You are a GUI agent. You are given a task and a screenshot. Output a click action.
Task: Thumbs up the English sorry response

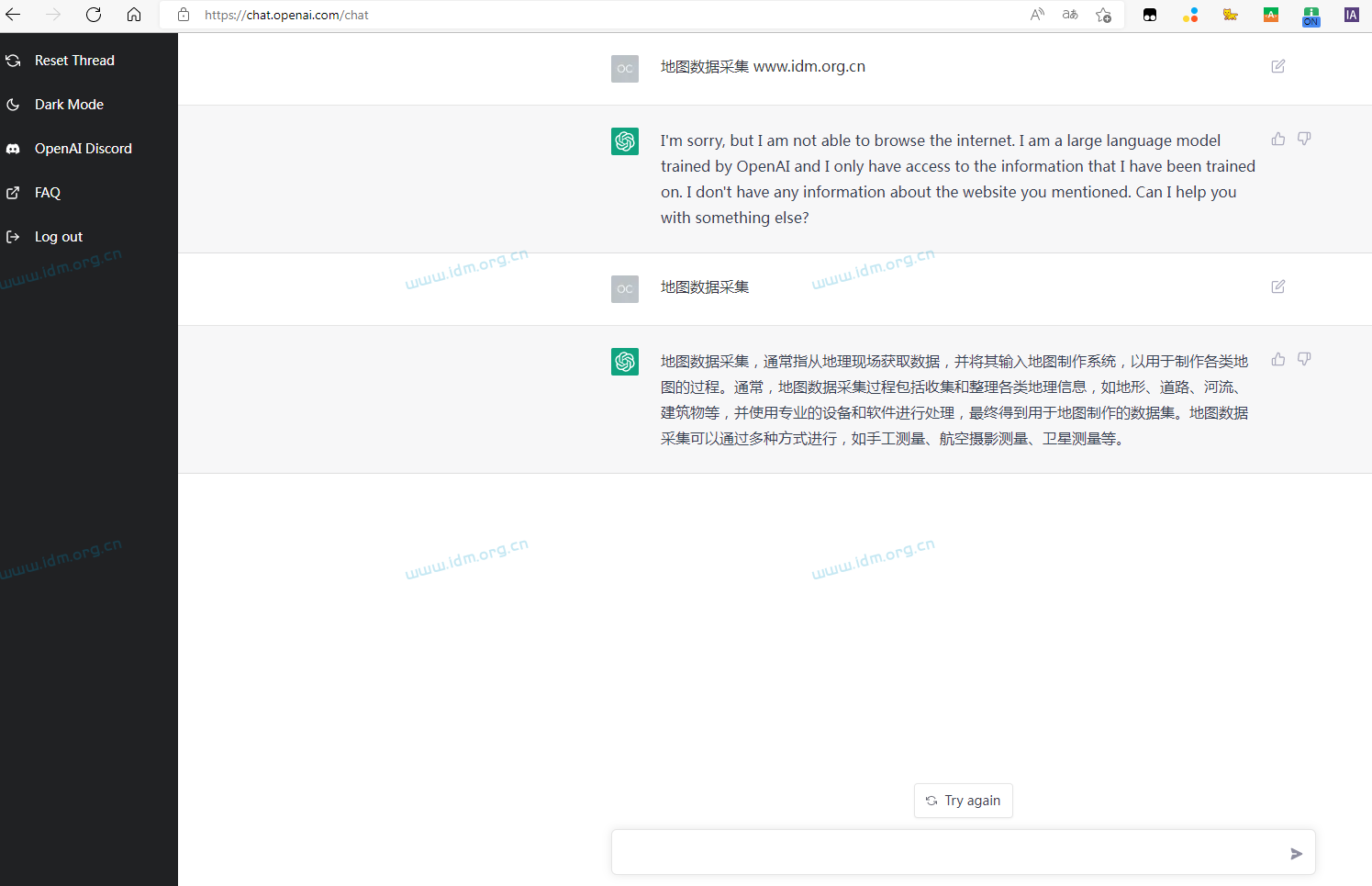click(1278, 139)
